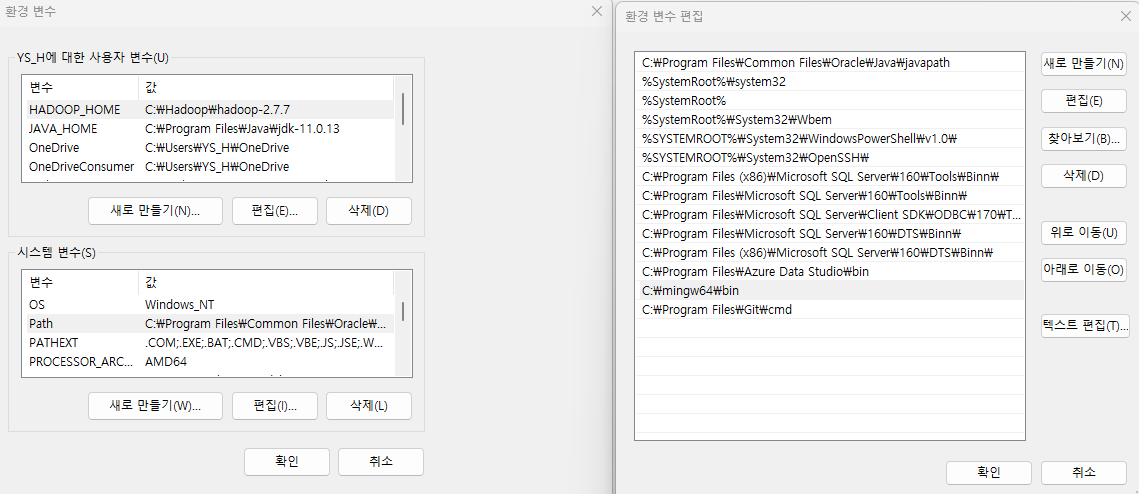Select the Azure Data Studio\bin entry
Screen dimensions: 1139x494
coord(830,272)
